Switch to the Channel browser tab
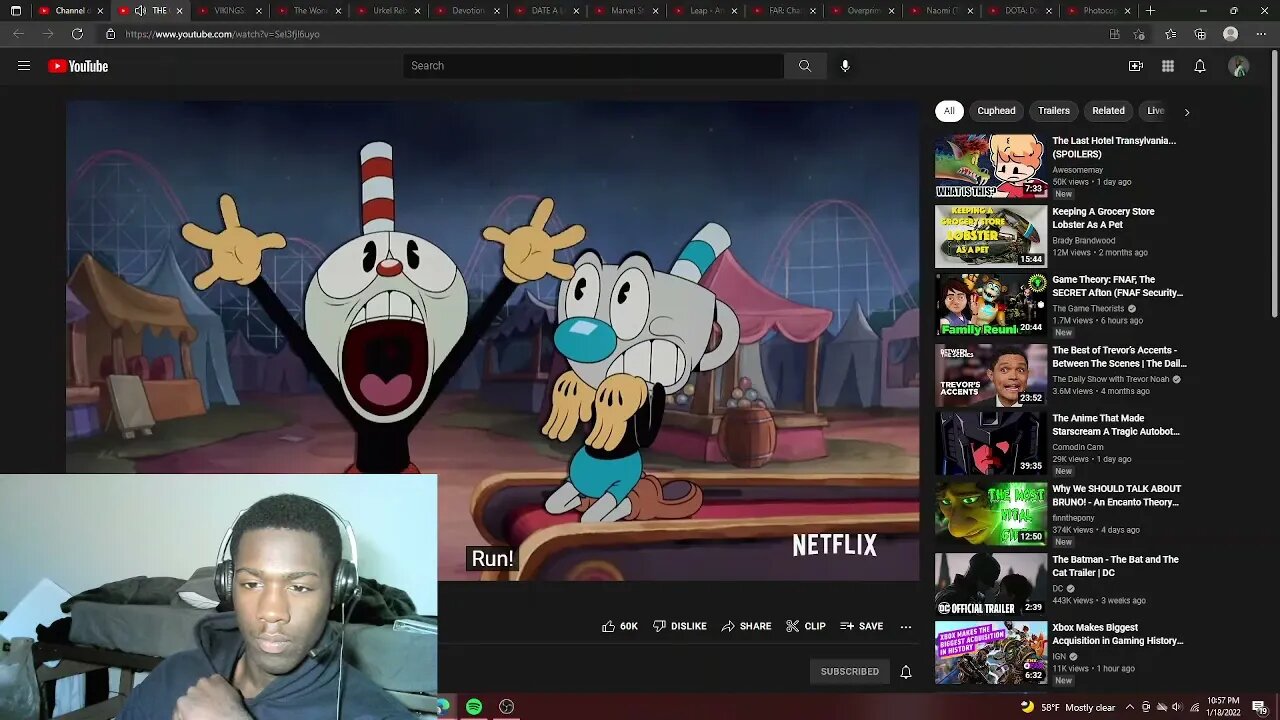Image resolution: width=1280 pixels, height=720 pixels. point(70,11)
